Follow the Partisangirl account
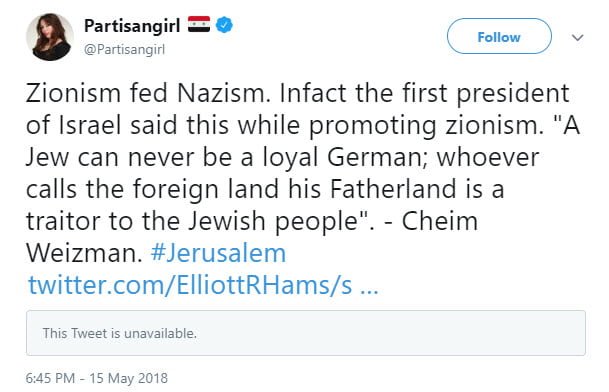609x392 pixels. pos(499,36)
